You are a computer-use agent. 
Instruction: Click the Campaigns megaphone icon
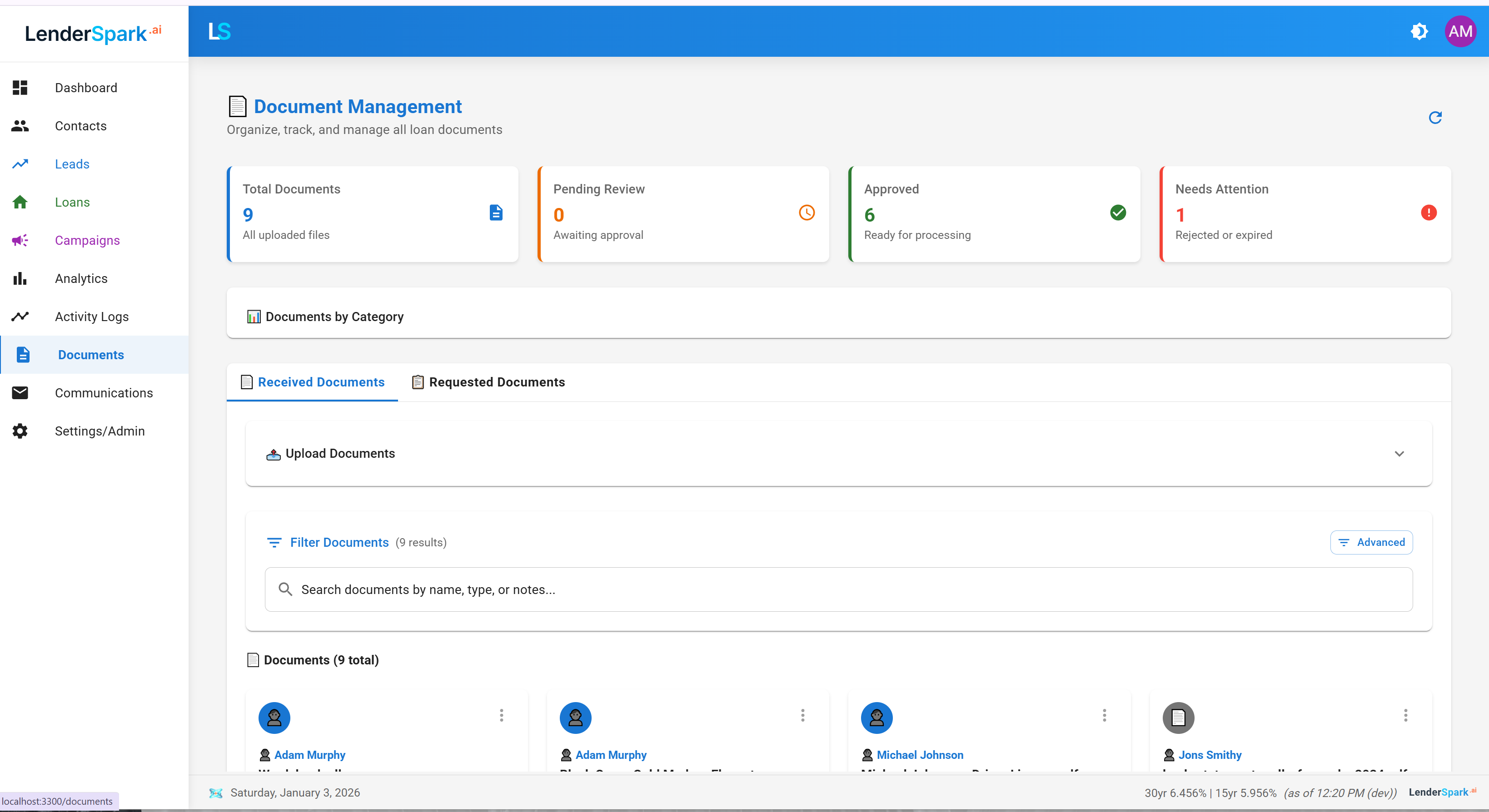tap(20, 240)
